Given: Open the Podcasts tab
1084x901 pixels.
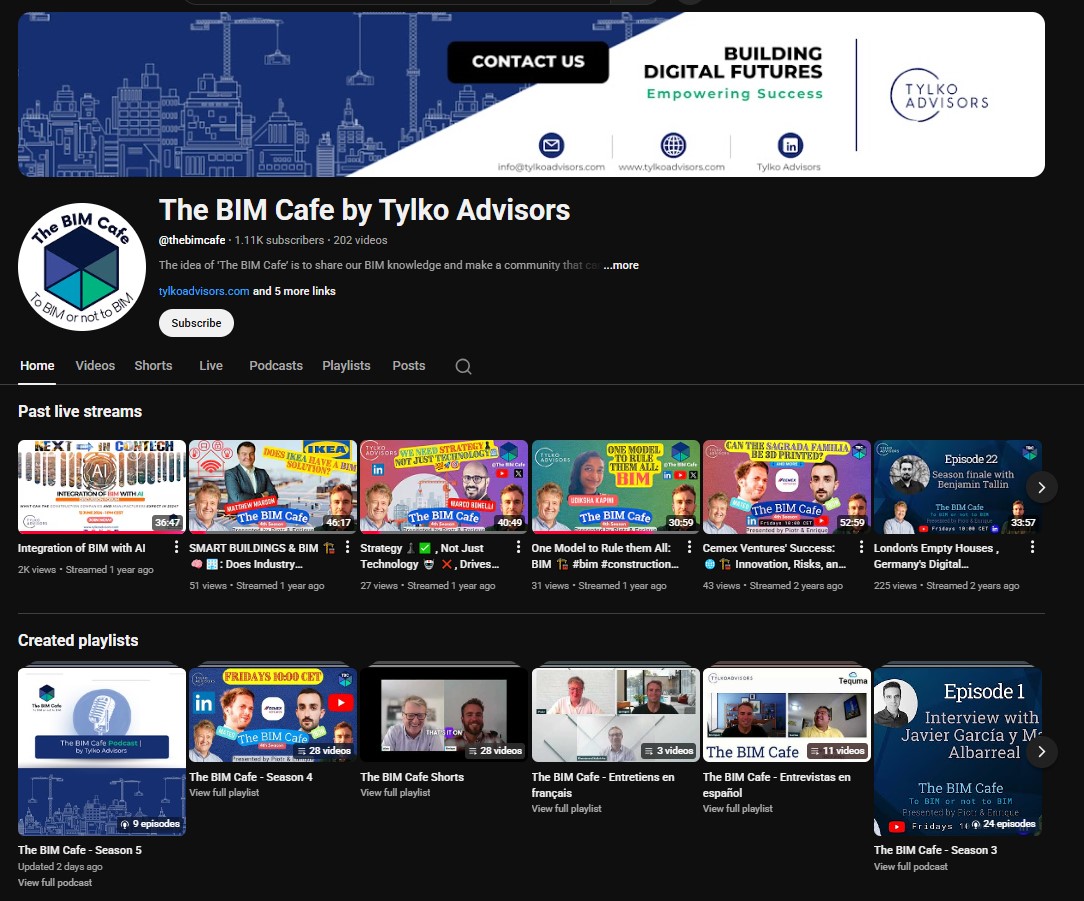Looking at the screenshot, I should click(x=276, y=366).
